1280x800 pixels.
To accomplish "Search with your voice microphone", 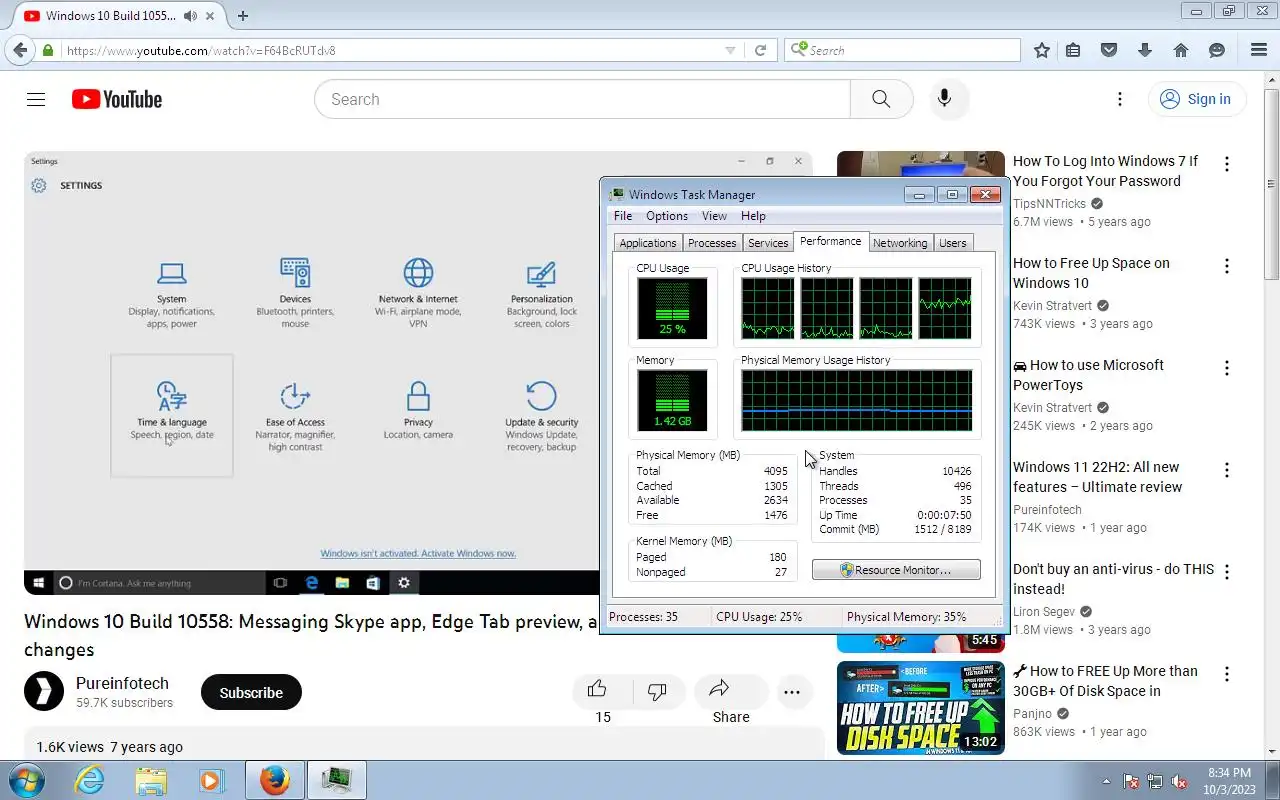I will coord(944,99).
